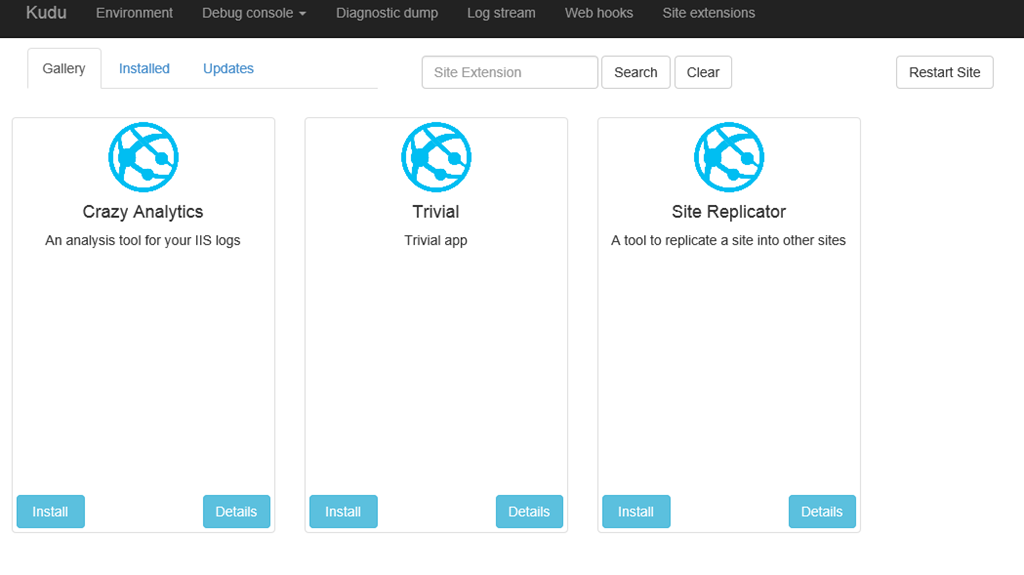This screenshot has width=1024, height=575.
Task: Click the Crazy Analytics extension icon
Action: coord(143,158)
